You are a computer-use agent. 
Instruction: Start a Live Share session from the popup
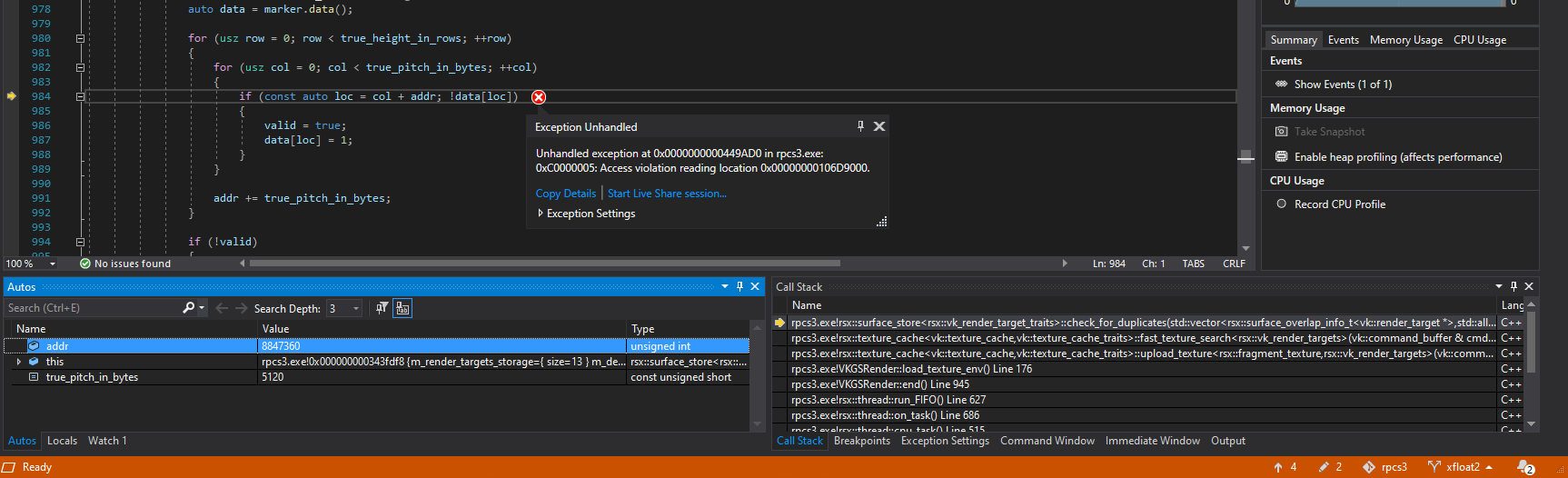667,194
